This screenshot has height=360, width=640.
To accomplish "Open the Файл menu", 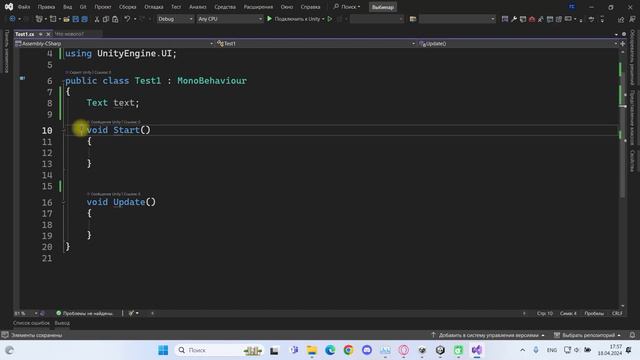I will (24, 7).
